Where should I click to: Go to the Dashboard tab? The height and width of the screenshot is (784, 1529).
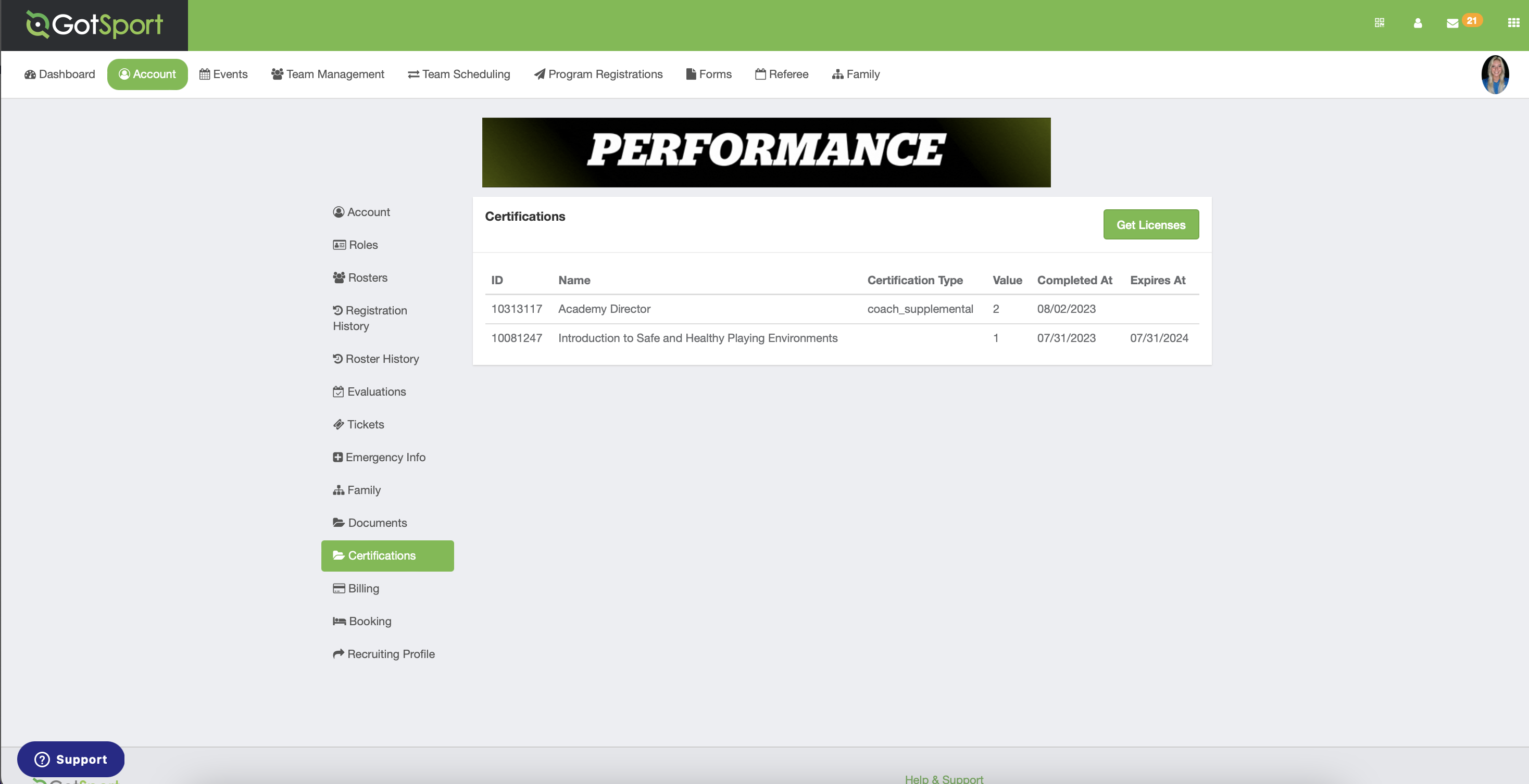(x=59, y=74)
